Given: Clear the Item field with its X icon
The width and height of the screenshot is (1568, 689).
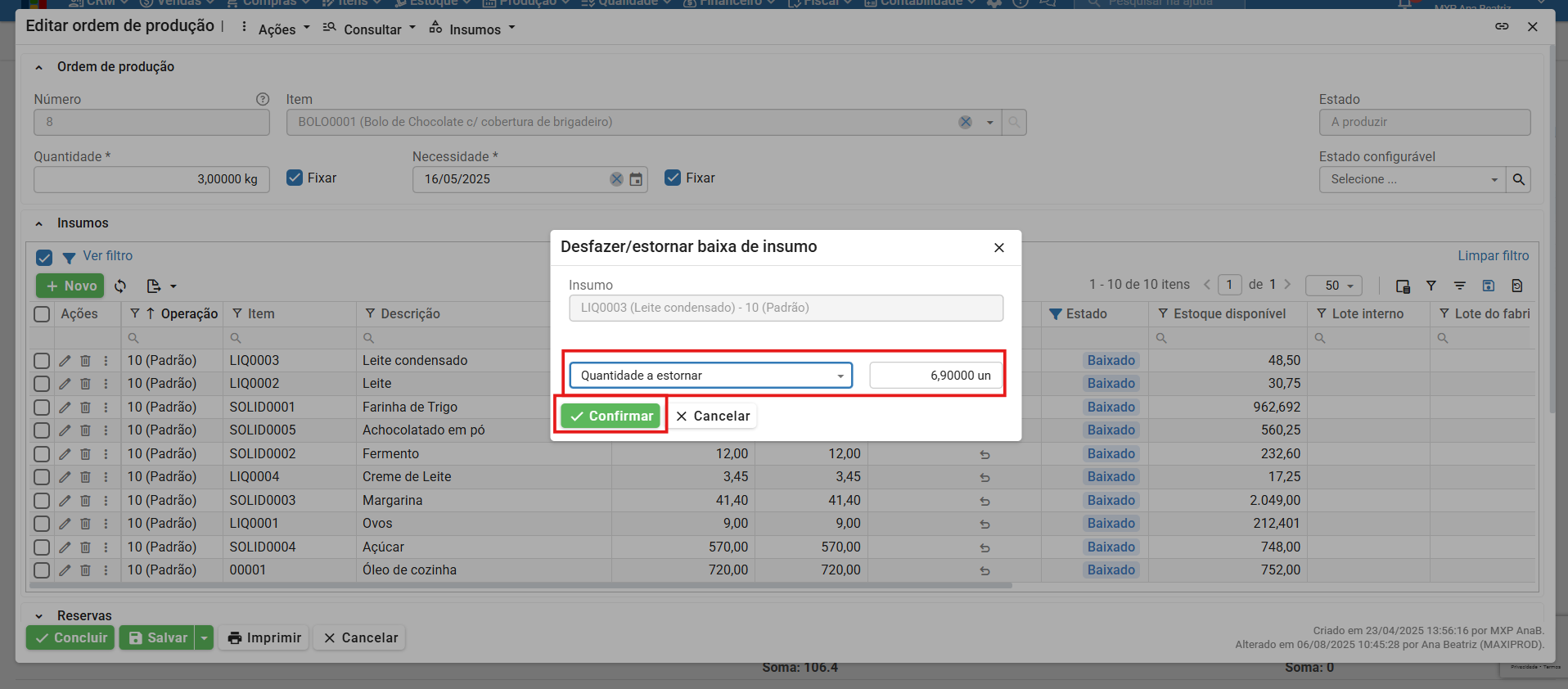Looking at the screenshot, I should tap(966, 122).
